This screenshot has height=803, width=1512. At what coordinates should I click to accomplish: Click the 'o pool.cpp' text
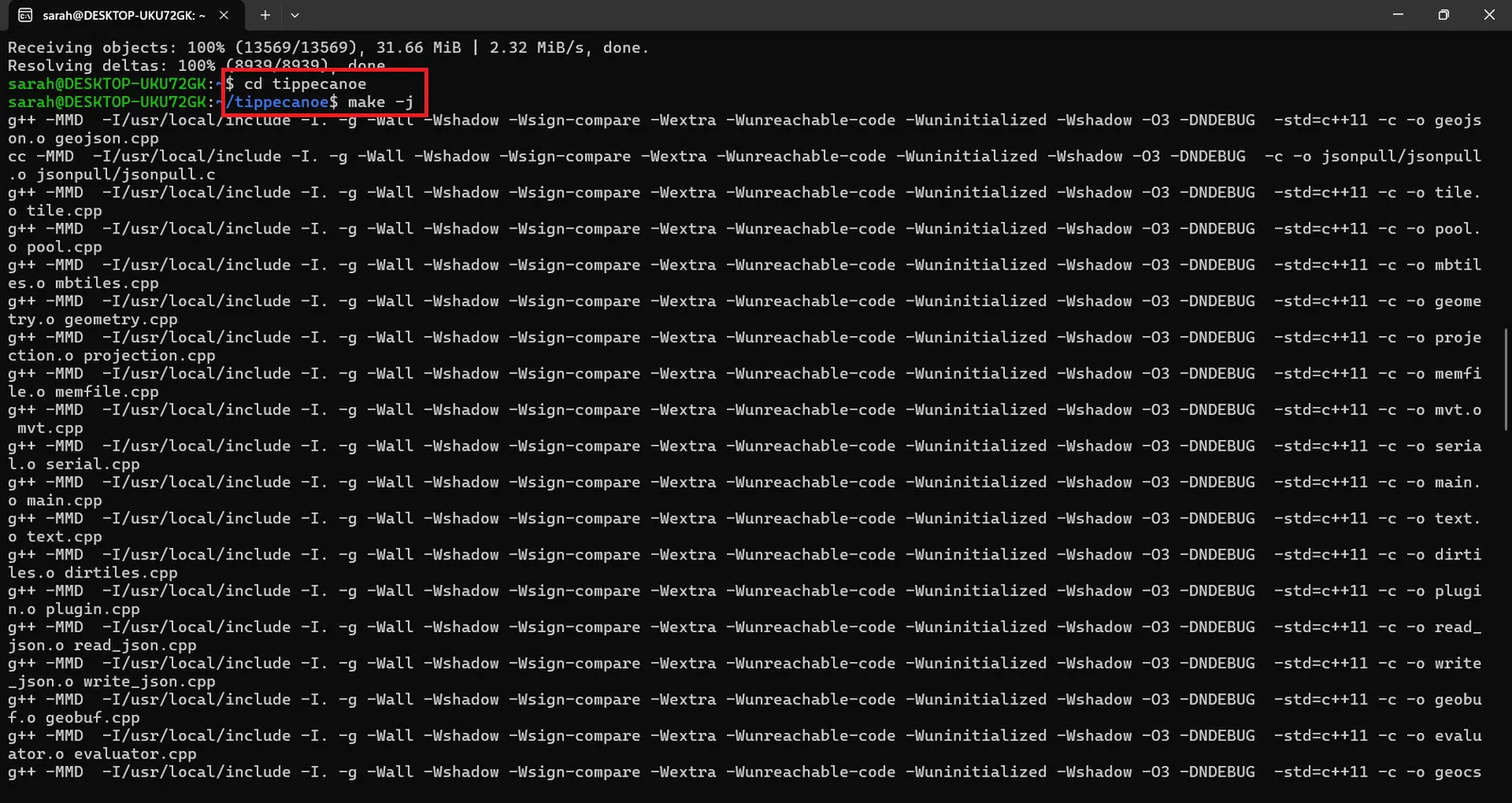(55, 248)
